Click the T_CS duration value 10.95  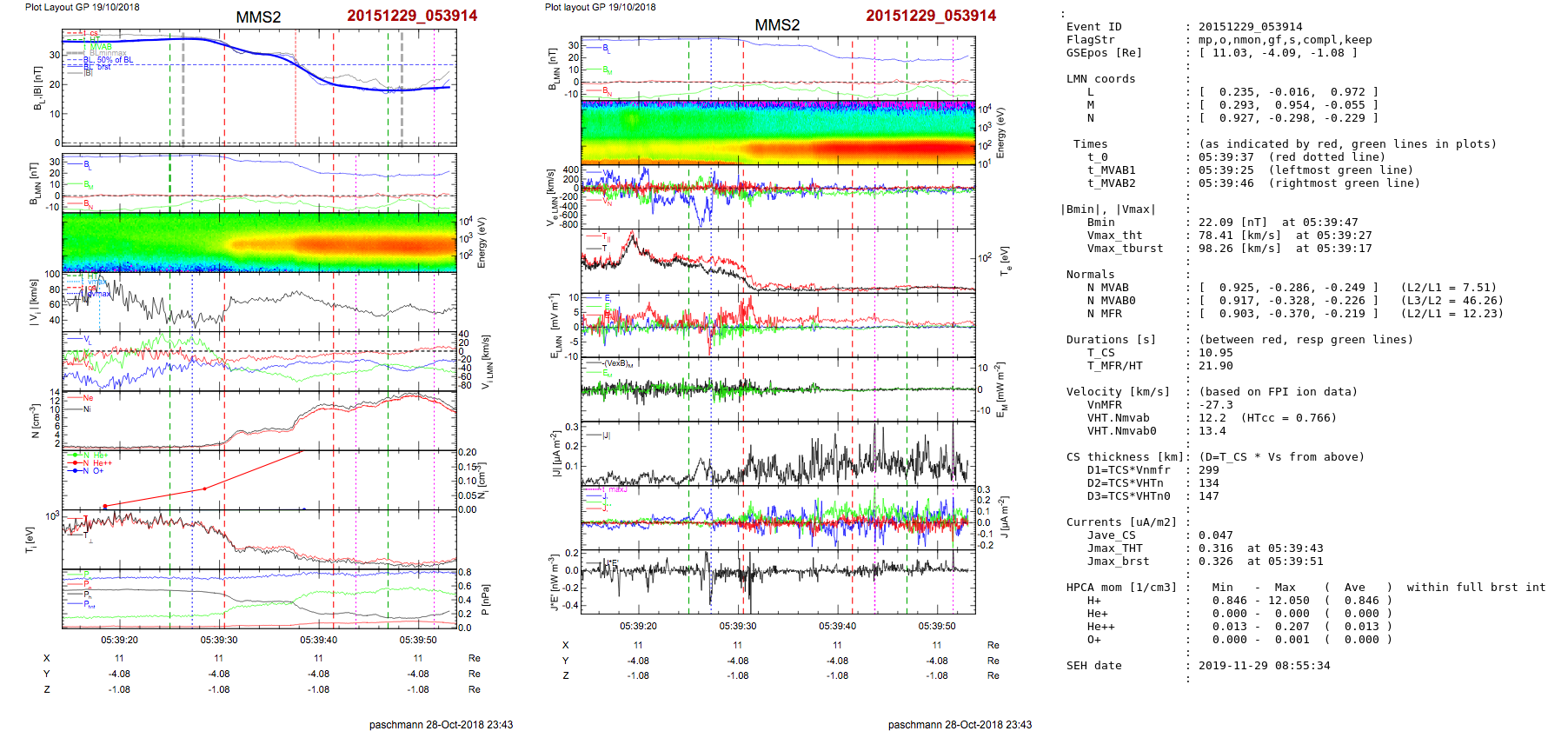(1215, 353)
